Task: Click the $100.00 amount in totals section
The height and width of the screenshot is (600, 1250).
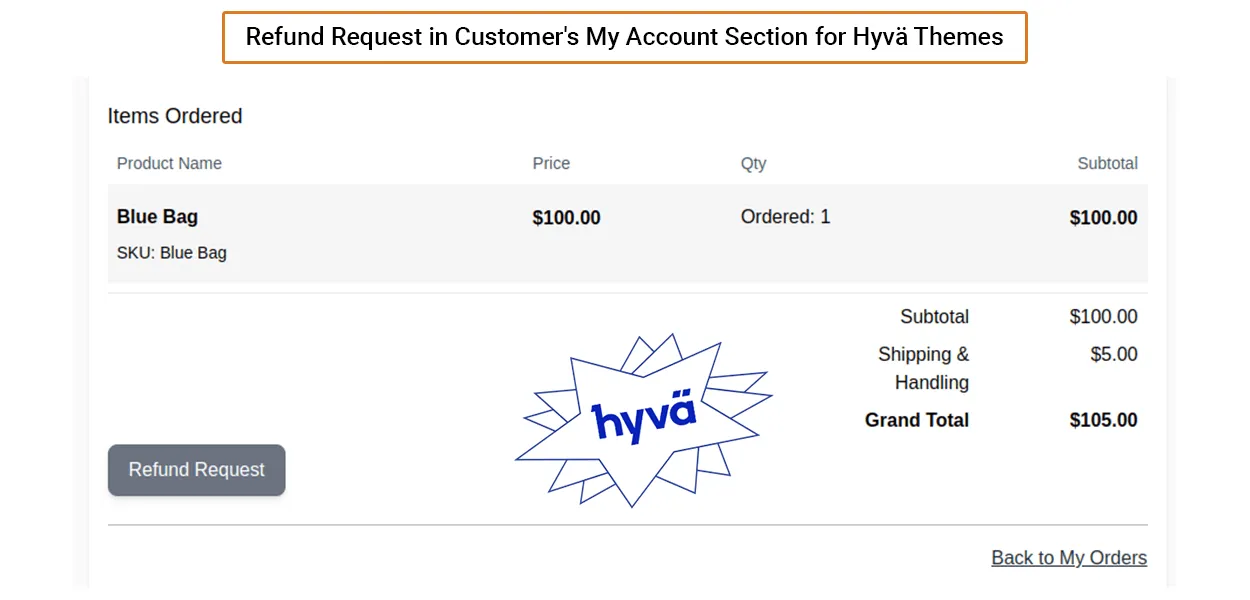Action: tap(1103, 317)
